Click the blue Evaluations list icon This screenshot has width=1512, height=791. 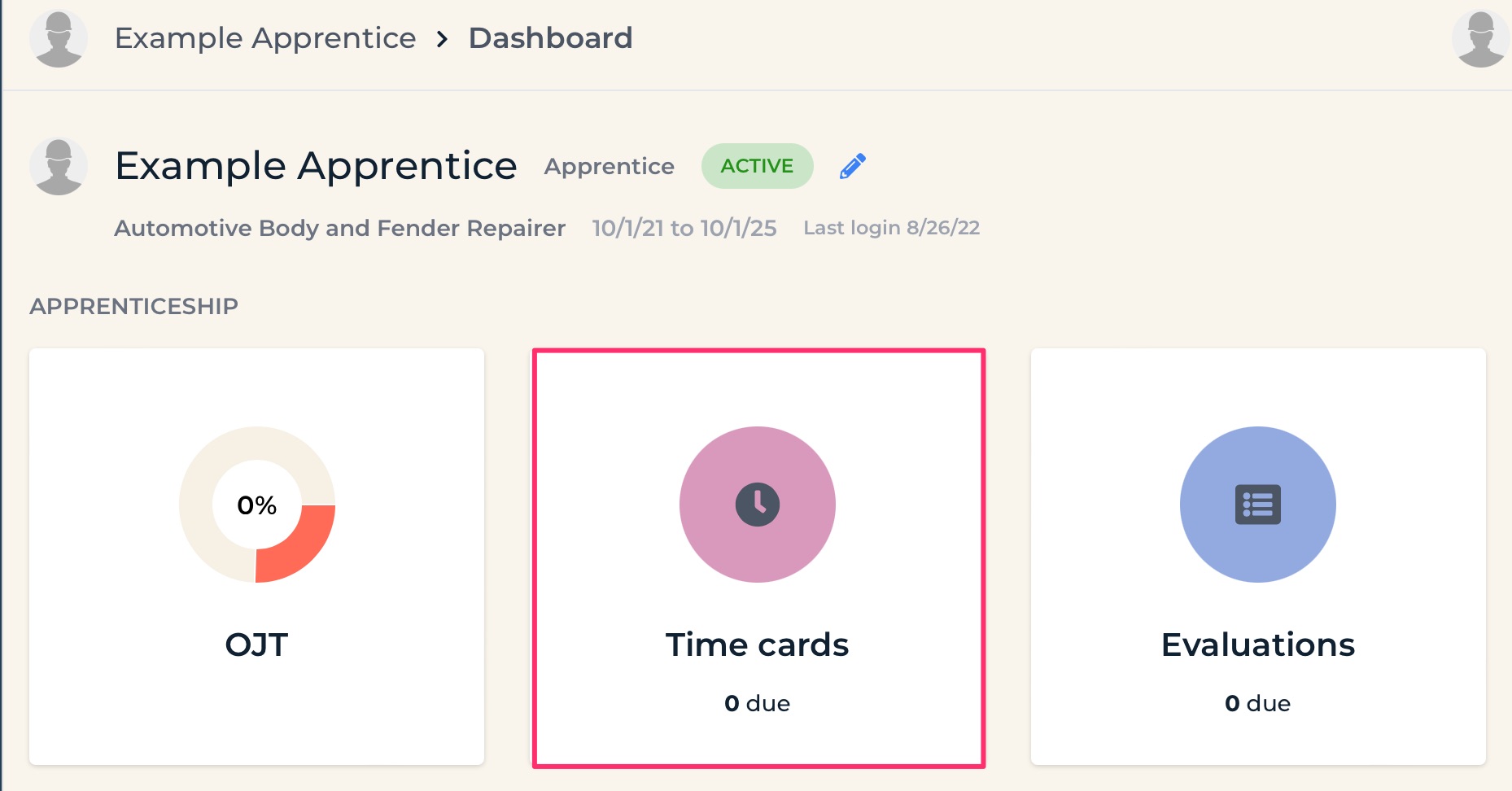[1258, 505]
